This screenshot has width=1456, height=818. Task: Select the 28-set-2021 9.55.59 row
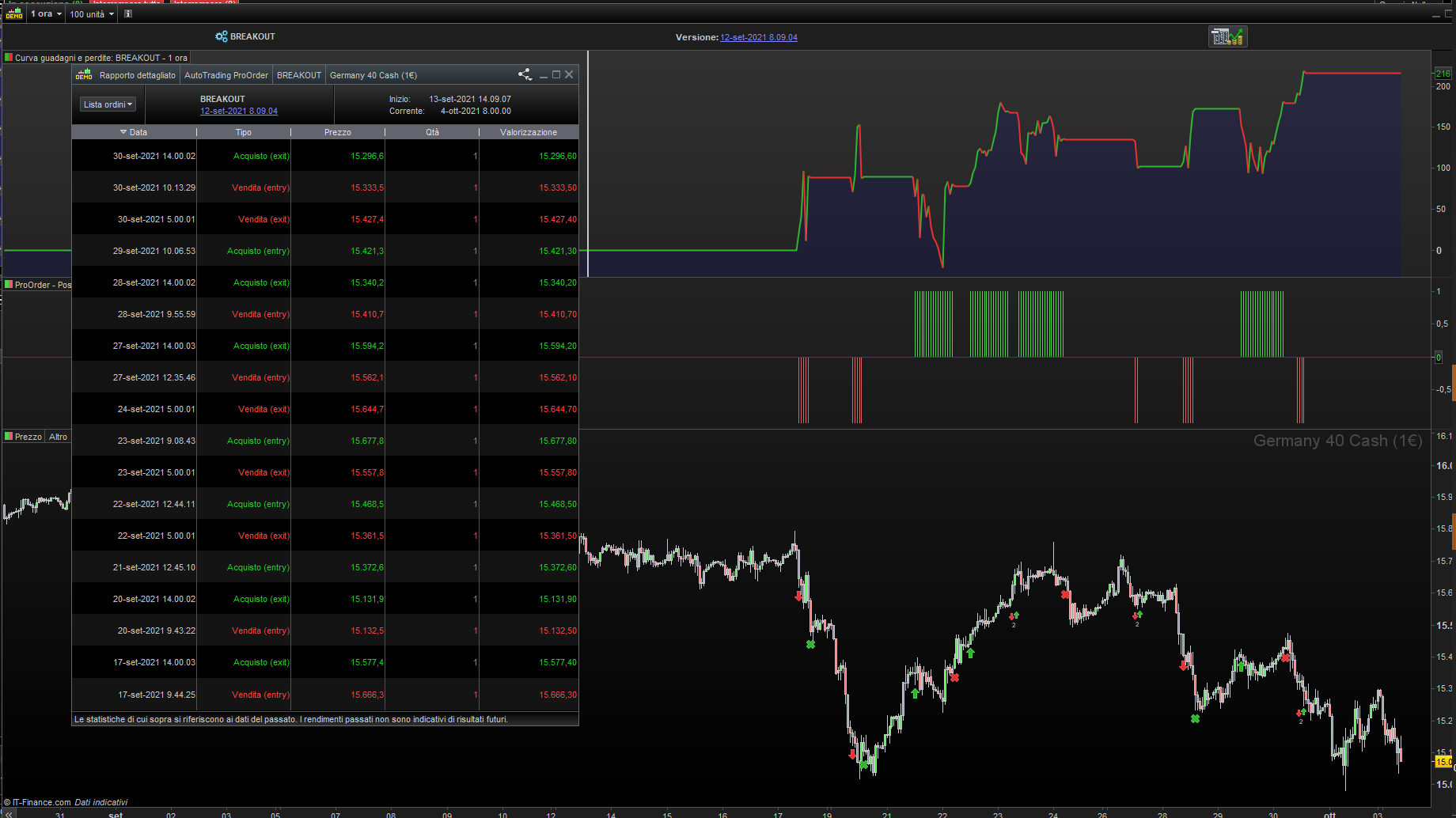point(325,314)
